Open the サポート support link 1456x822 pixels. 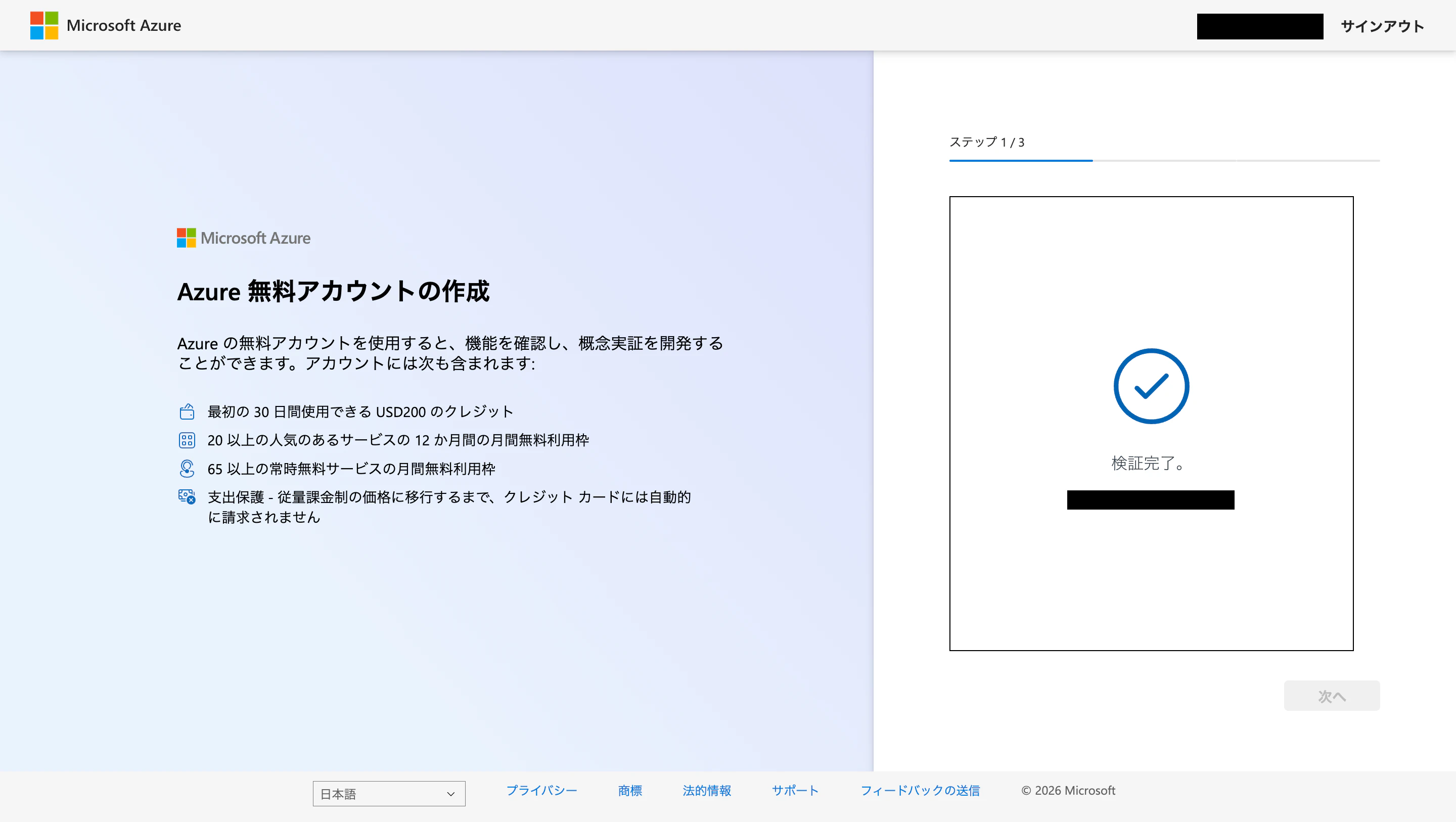tap(796, 790)
